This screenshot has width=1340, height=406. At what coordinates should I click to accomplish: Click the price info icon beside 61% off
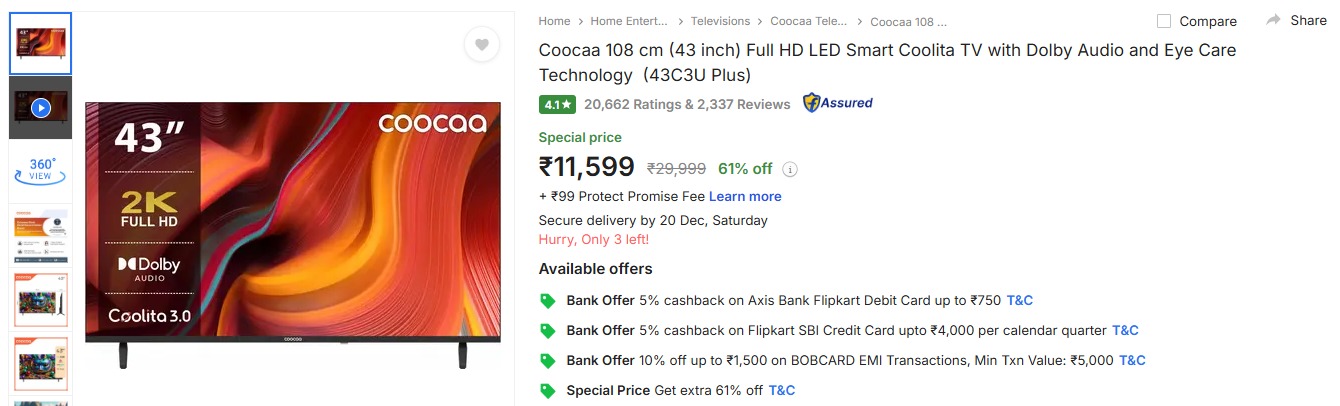tap(790, 169)
